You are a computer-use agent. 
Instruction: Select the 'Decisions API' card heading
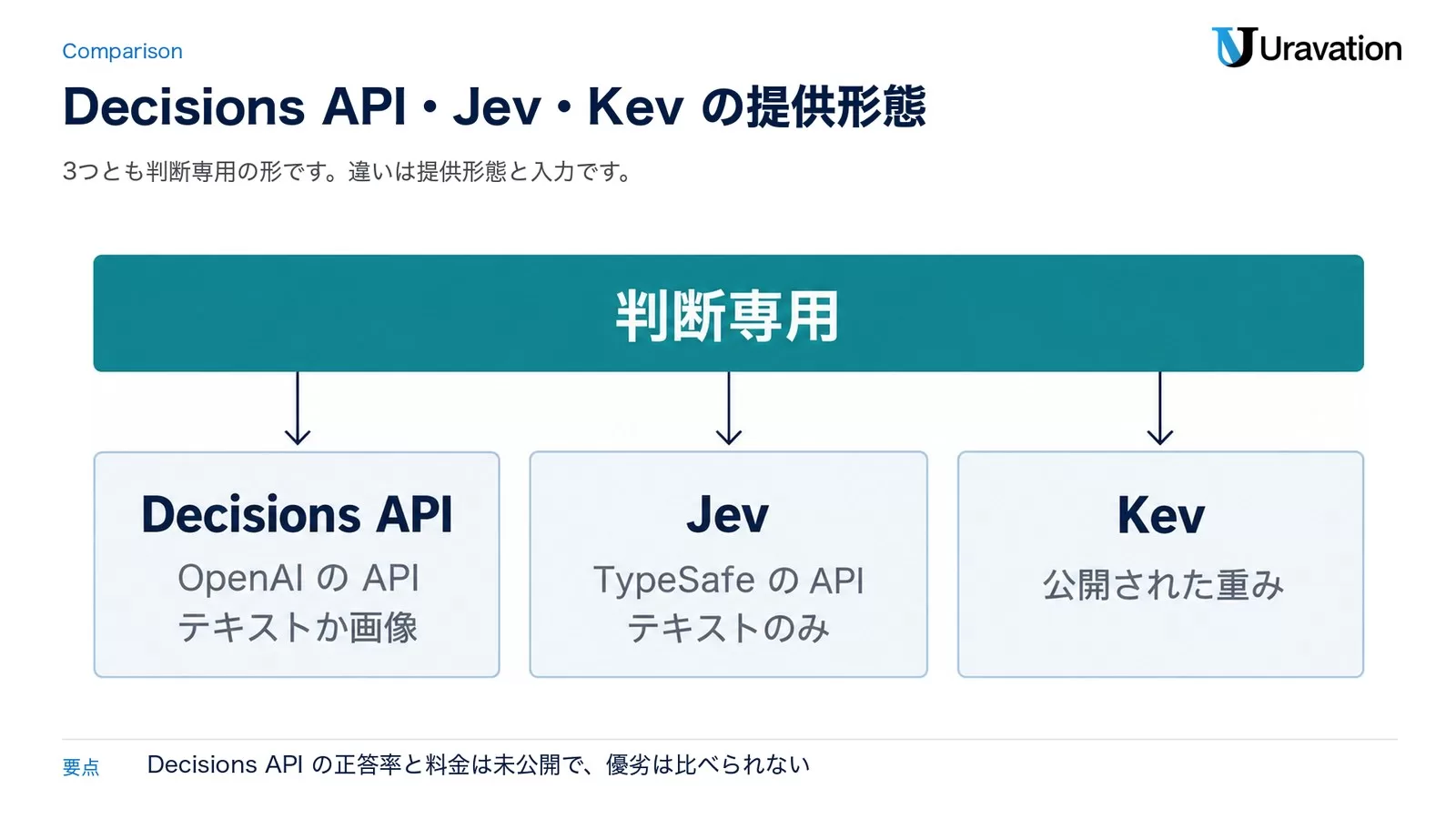tap(297, 514)
